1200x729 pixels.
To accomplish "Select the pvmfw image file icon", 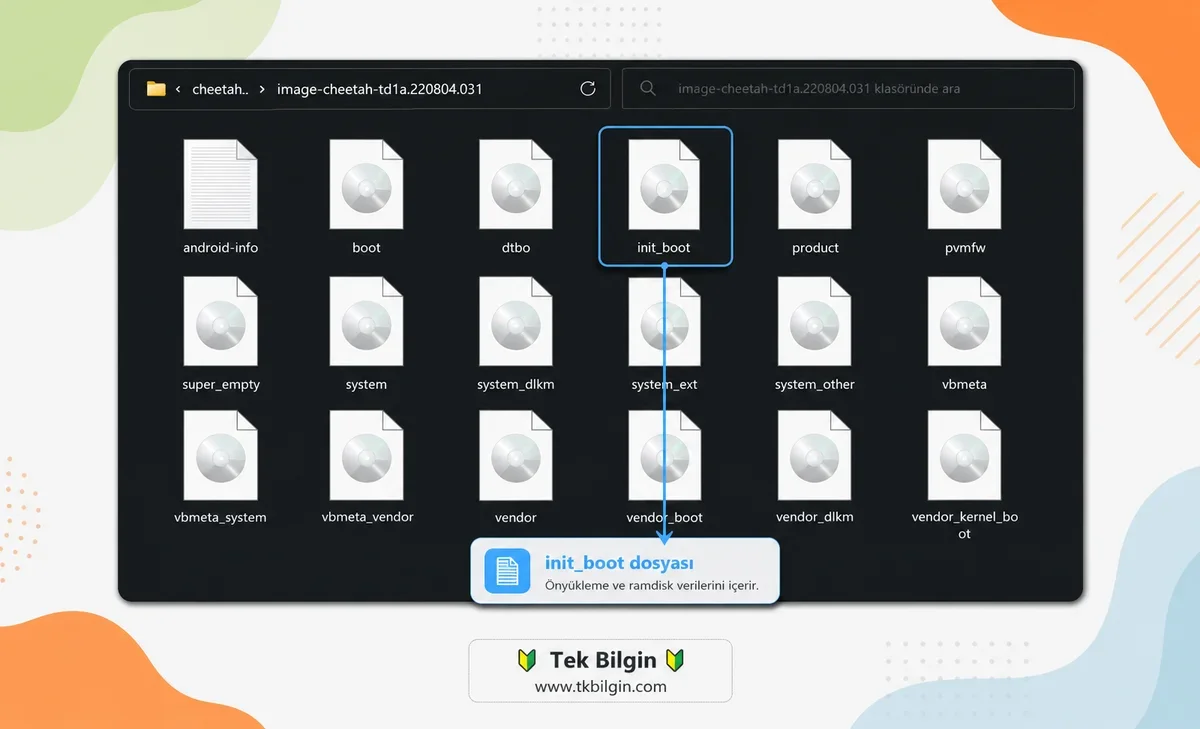I will pyautogui.click(x=964, y=184).
